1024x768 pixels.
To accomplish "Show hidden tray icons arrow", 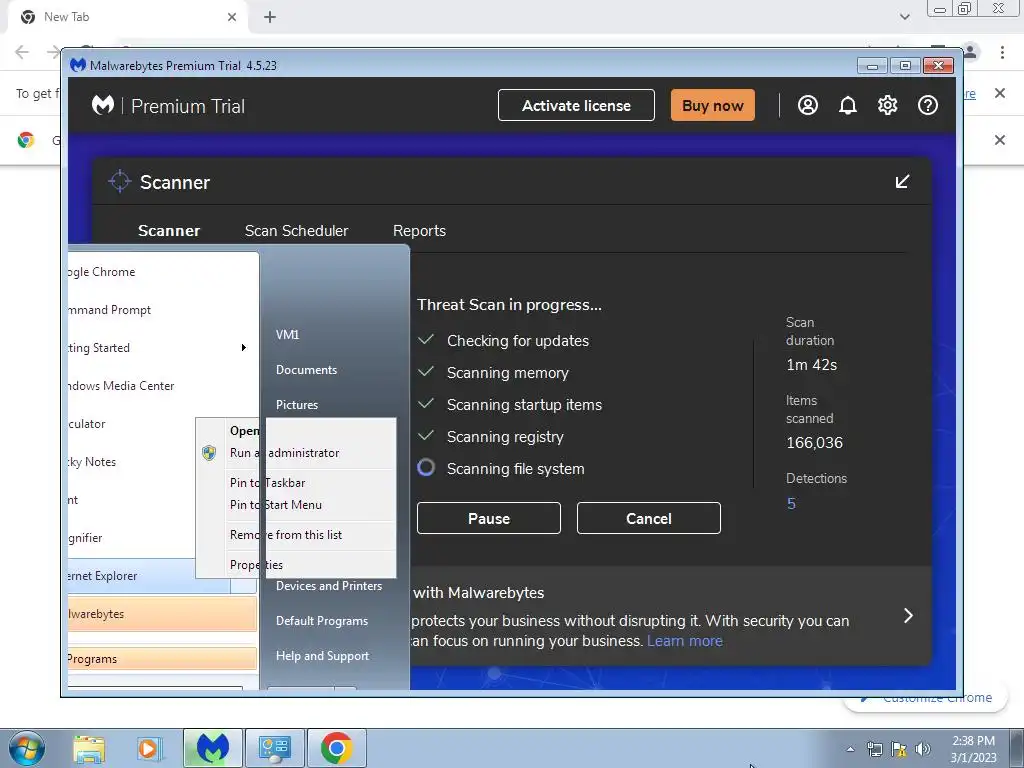I will tap(850, 749).
